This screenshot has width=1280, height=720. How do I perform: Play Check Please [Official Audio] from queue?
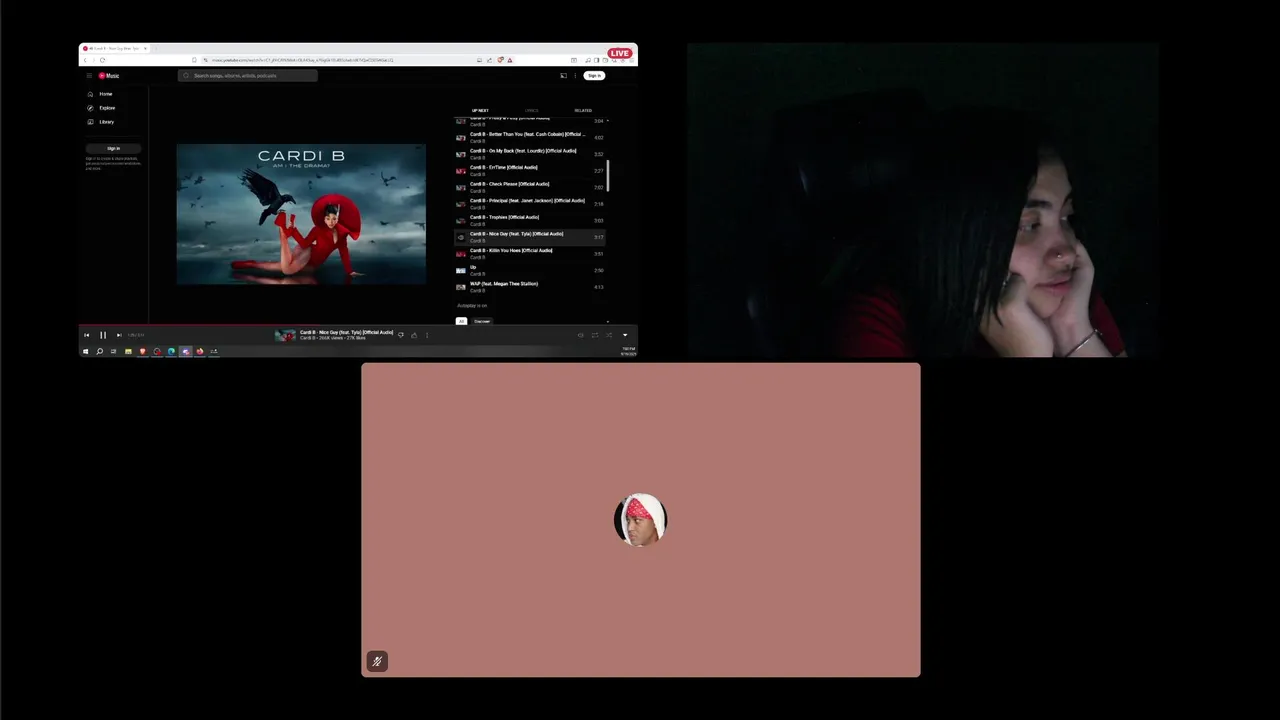(529, 187)
